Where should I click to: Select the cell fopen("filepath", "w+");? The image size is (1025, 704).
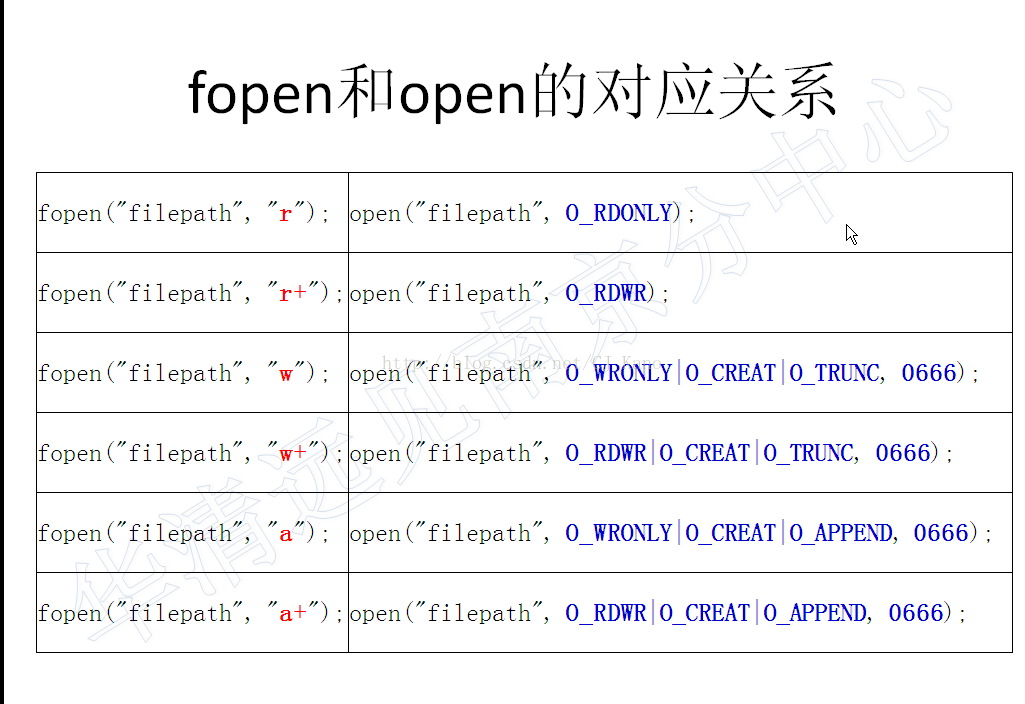[192, 452]
